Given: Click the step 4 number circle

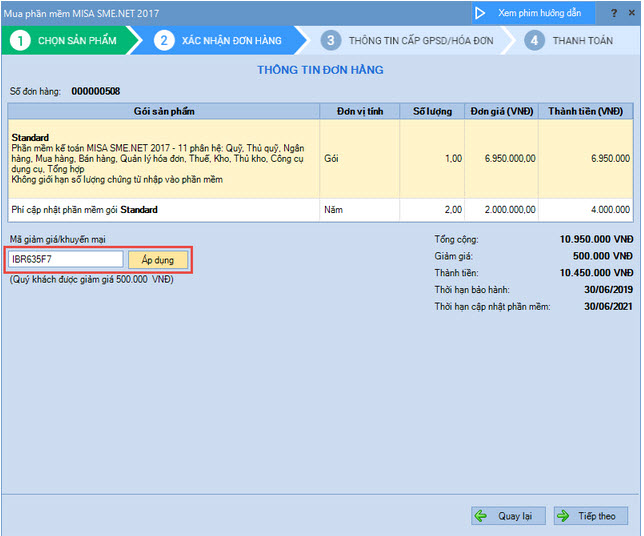Looking at the screenshot, I should click(x=535, y=41).
